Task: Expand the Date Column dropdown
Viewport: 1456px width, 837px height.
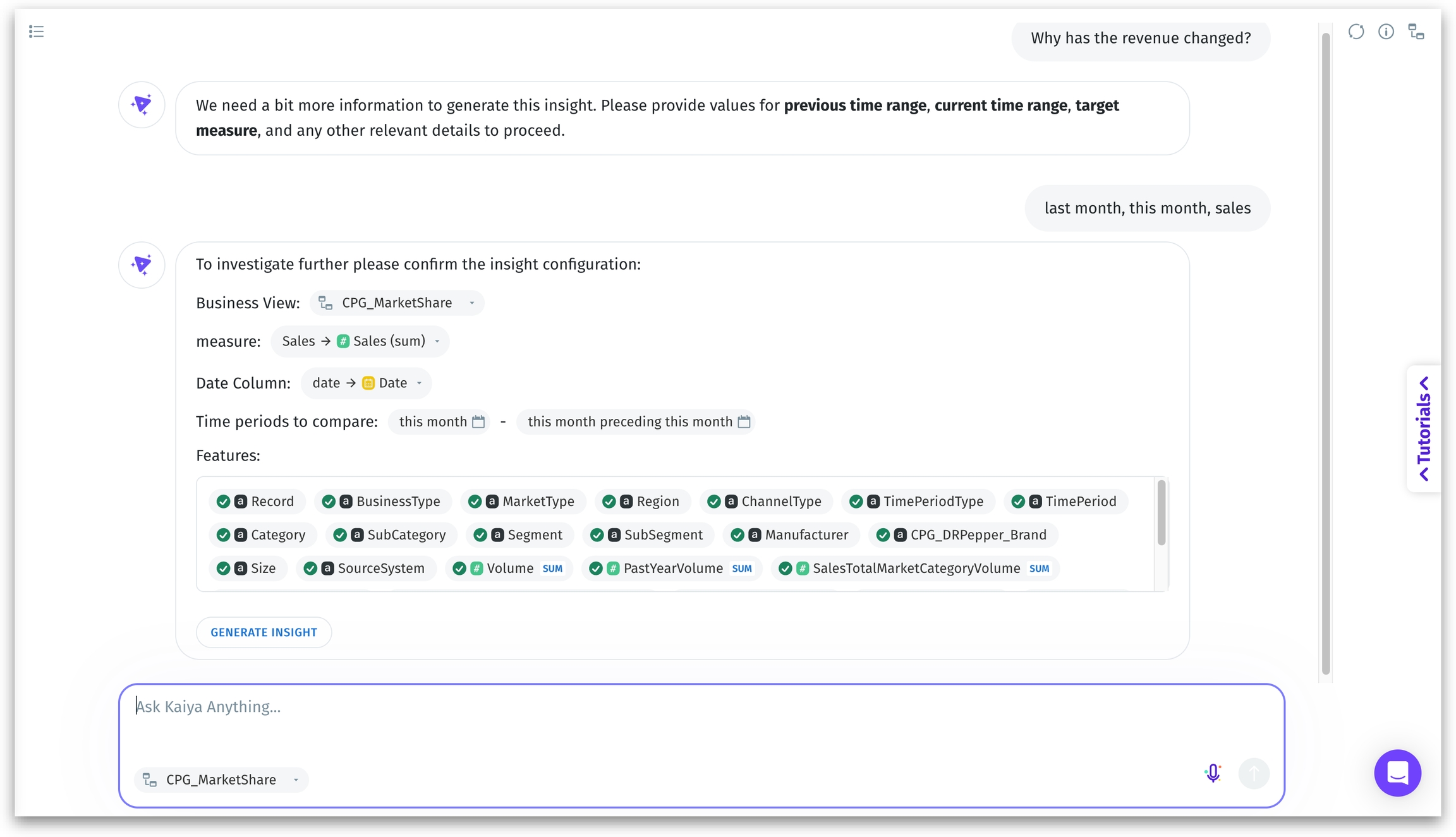Action: [367, 383]
